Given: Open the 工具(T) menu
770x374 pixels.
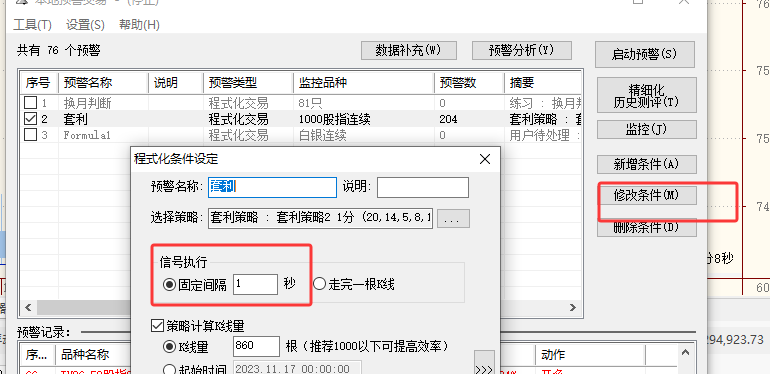Looking at the screenshot, I should (x=32, y=25).
